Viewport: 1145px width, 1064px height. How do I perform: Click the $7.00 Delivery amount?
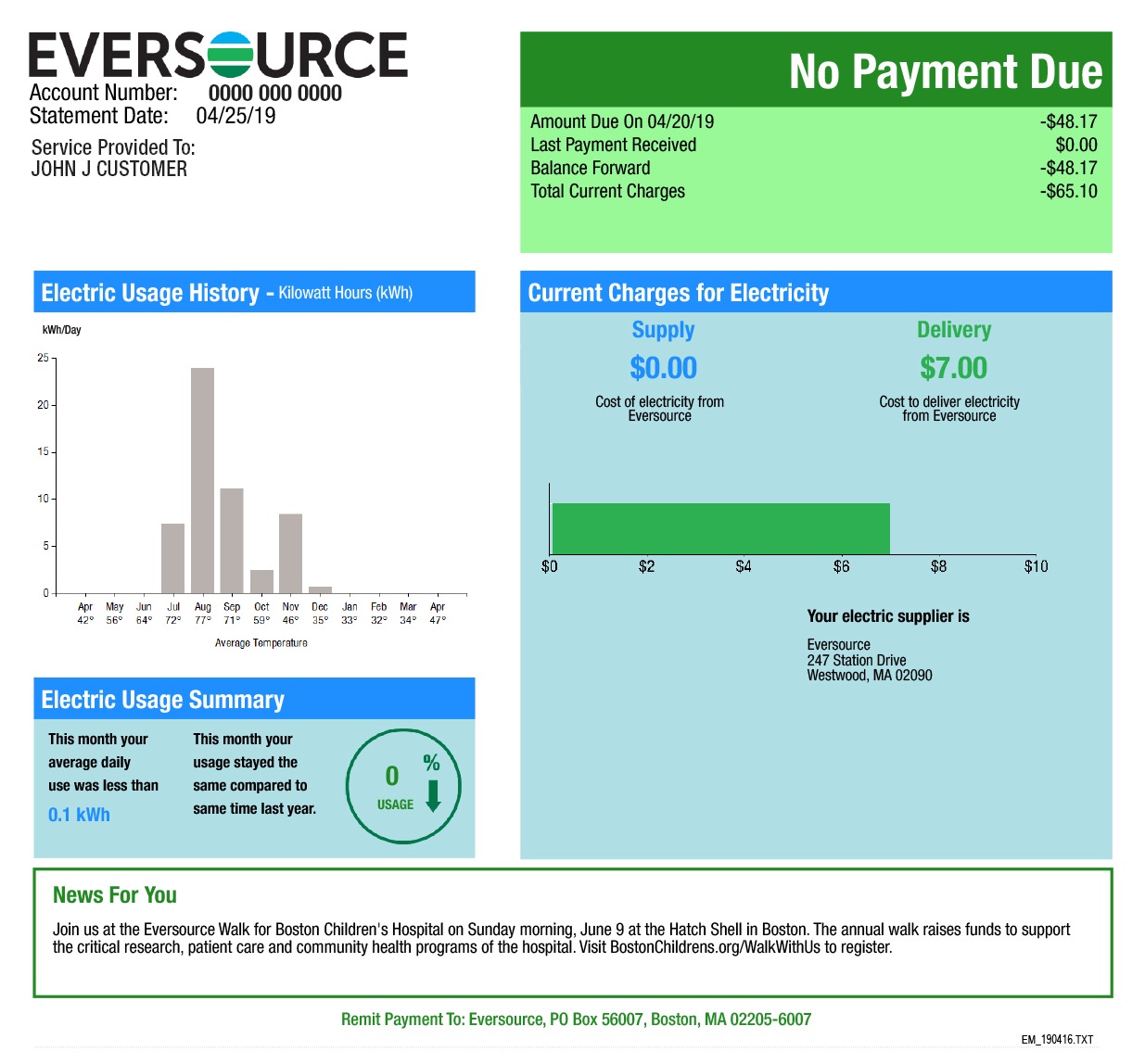pos(953,368)
